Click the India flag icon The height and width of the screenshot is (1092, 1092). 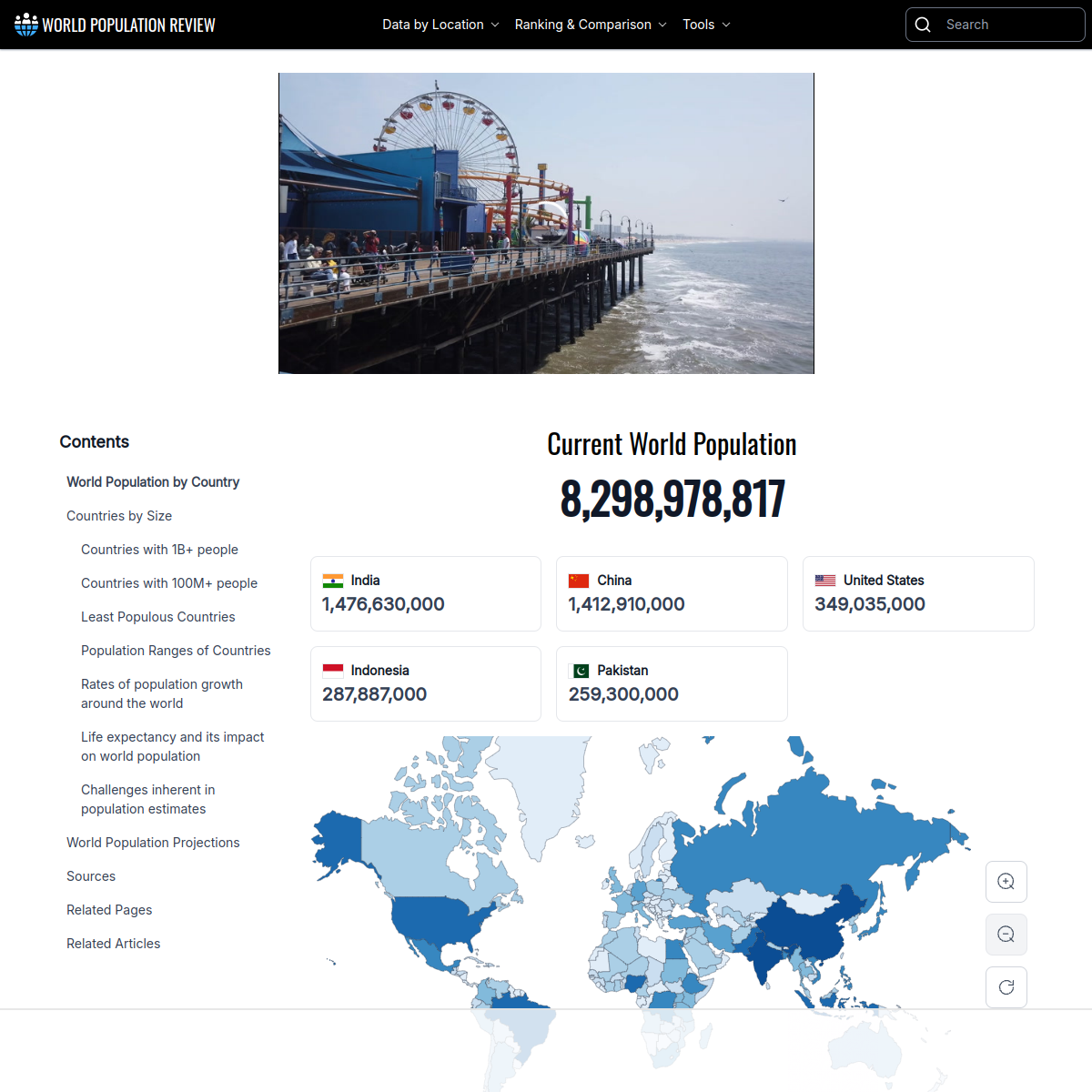(x=333, y=580)
